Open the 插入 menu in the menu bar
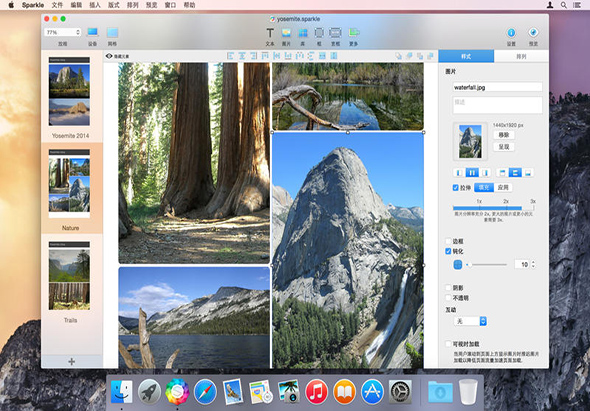 [x=94, y=5]
